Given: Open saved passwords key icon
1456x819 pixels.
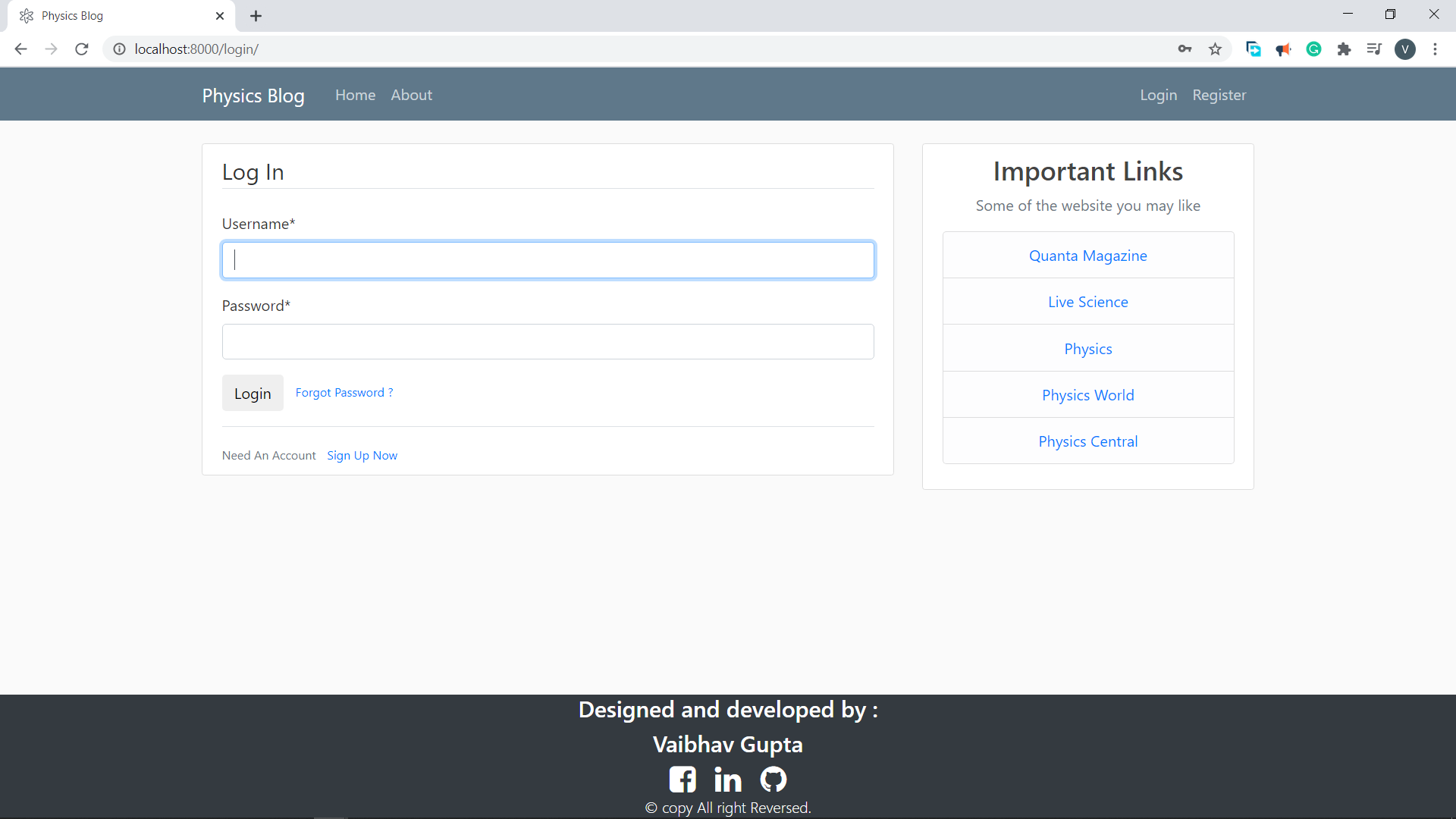Looking at the screenshot, I should tap(1185, 49).
